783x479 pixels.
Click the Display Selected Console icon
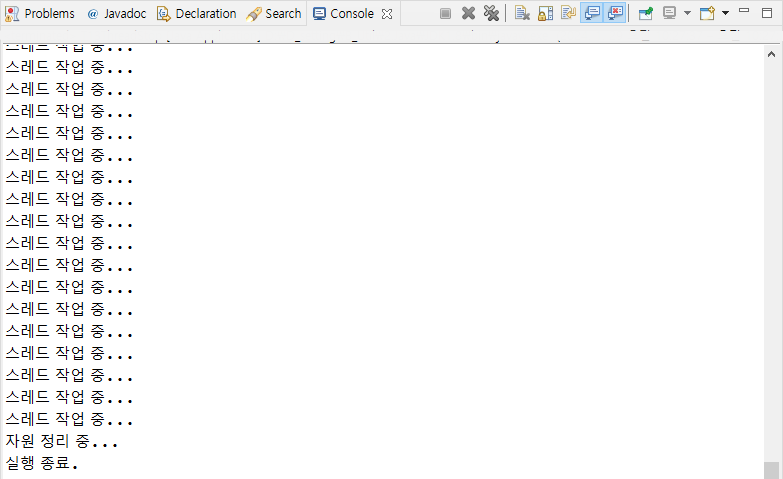pyautogui.click(x=670, y=13)
